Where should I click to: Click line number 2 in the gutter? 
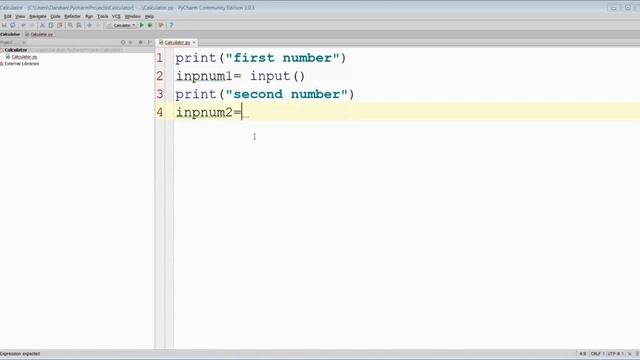point(160,76)
